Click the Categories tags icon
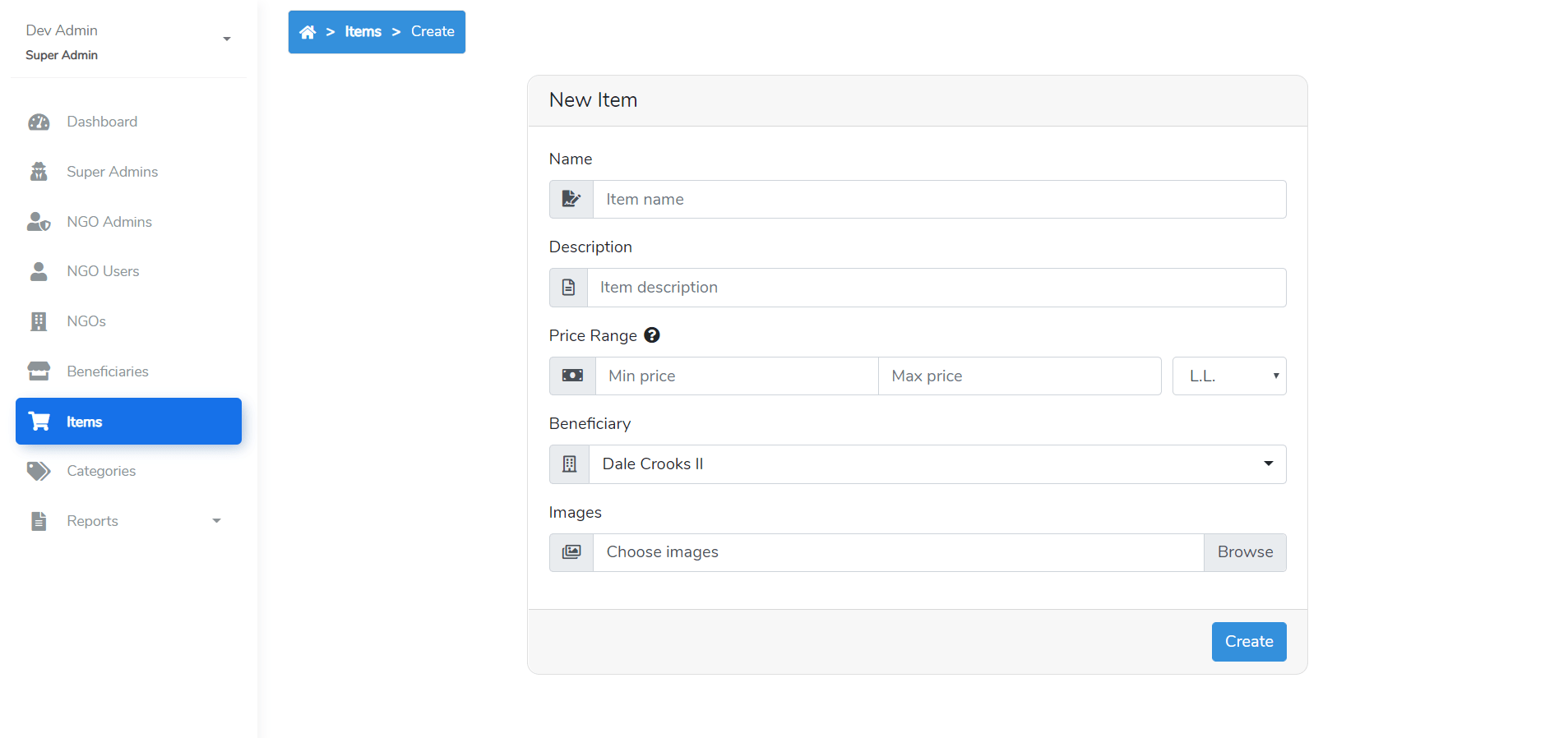1568x738 pixels. click(39, 471)
